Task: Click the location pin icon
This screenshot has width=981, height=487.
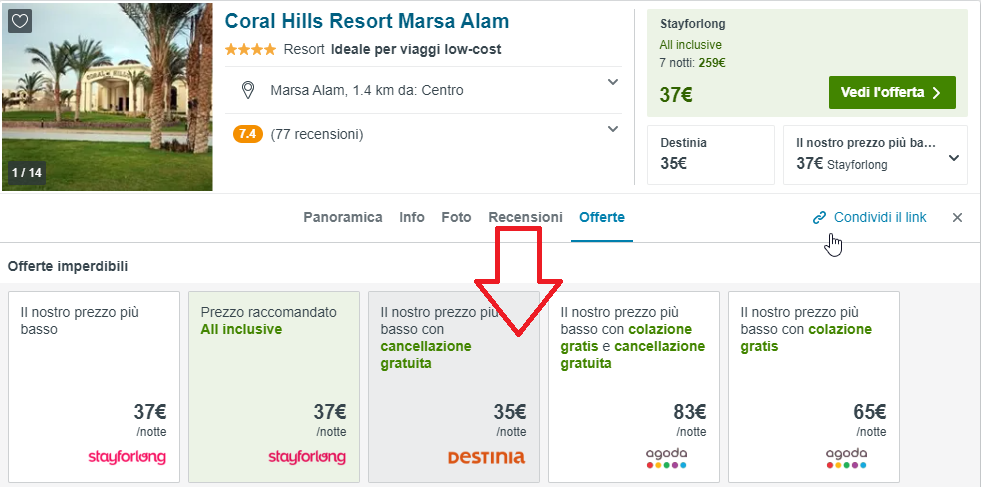Action: [248, 90]
